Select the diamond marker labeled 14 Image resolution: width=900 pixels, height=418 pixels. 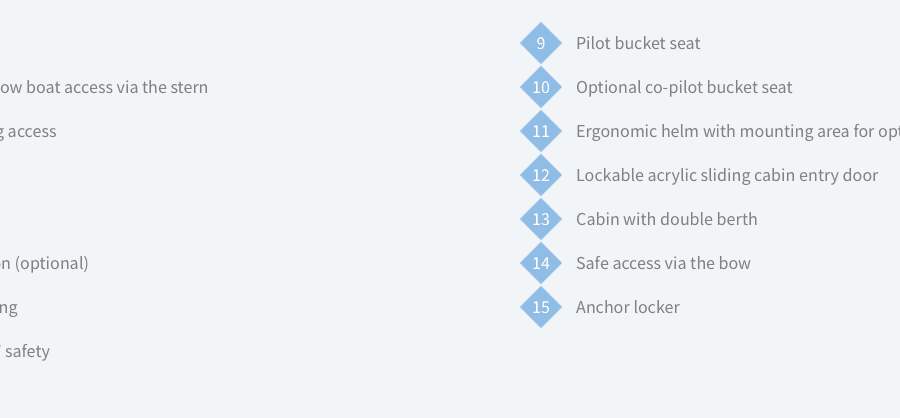[541, 263]
